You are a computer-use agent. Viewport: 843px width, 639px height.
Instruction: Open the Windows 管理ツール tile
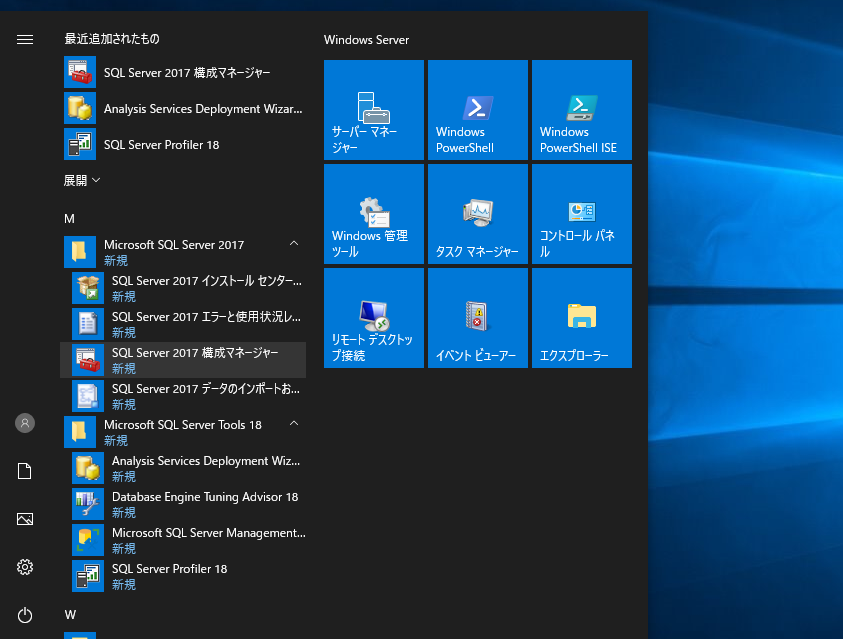tap(374, 214)
